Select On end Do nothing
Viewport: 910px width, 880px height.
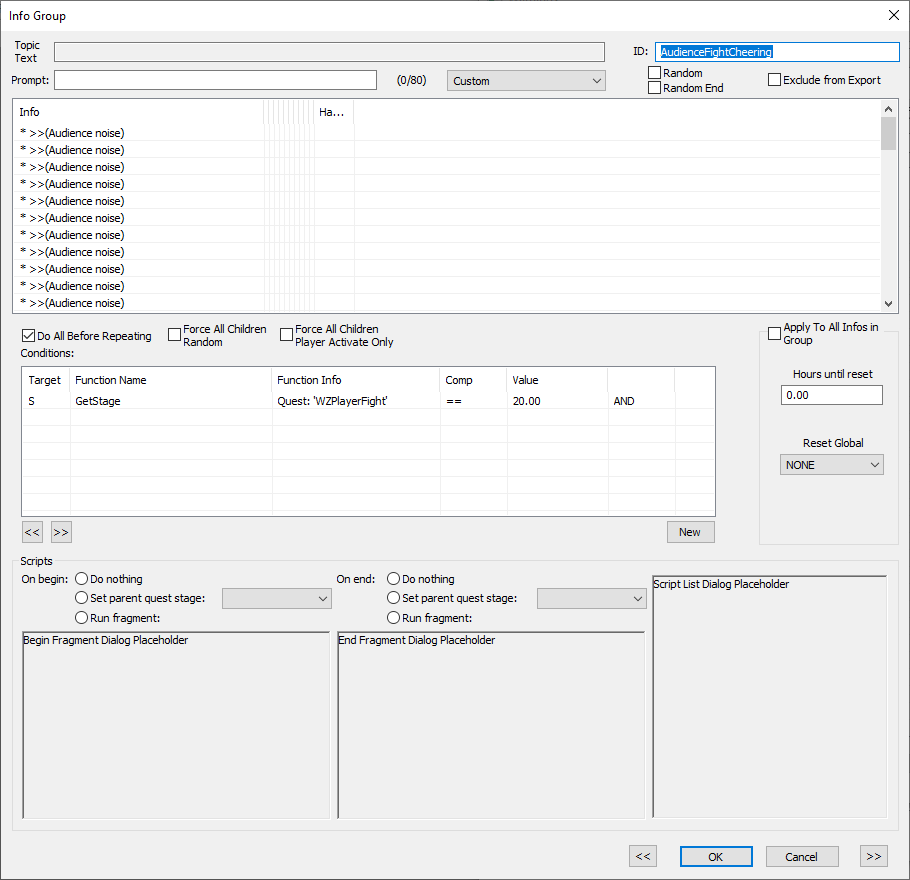coord(393,579)
